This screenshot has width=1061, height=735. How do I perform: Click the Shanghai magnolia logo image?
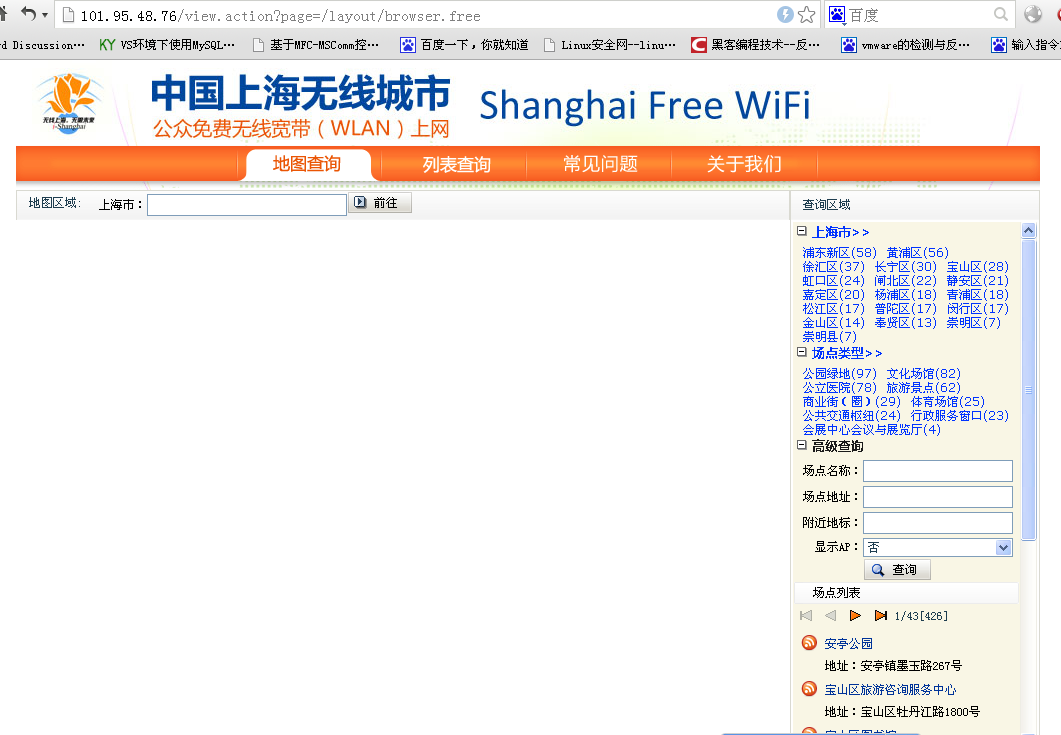(x=69, y=103)
